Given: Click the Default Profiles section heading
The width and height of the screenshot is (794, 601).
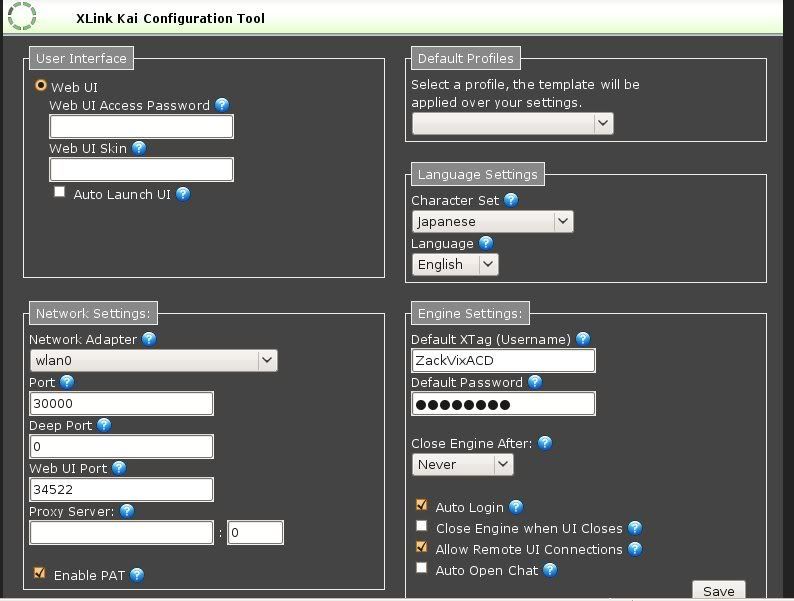Looking at the screenshot, I should click(x=465, y=58).
